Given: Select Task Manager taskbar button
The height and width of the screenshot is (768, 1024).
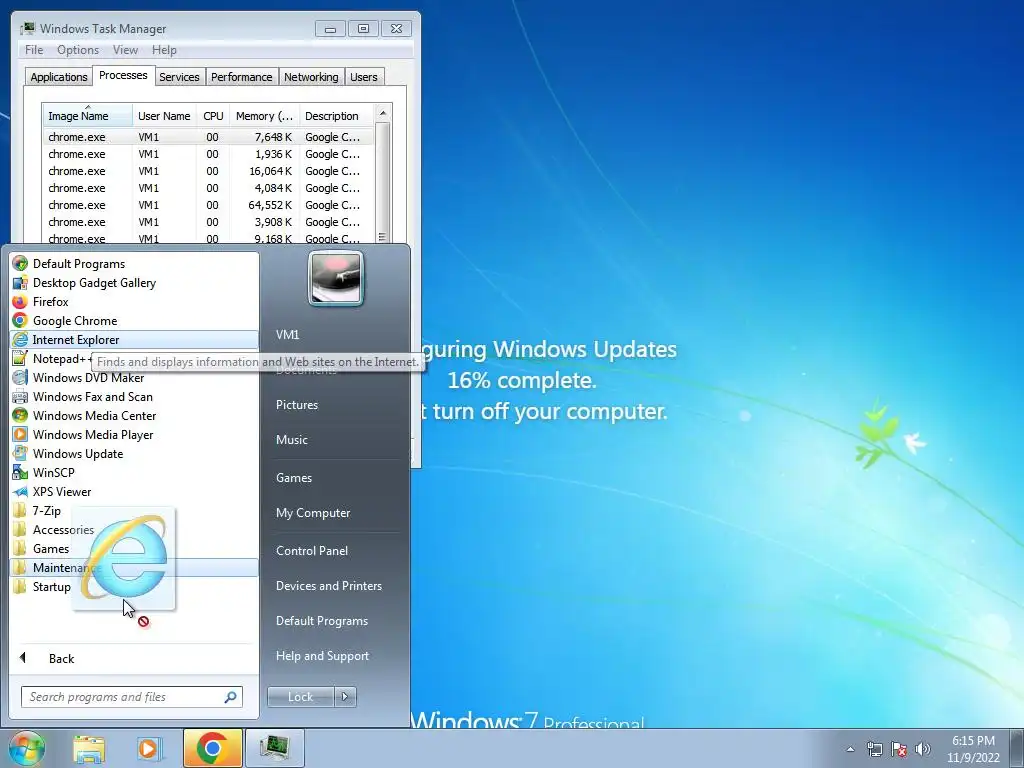Looking at the screenshot, I should coord(274,748).
